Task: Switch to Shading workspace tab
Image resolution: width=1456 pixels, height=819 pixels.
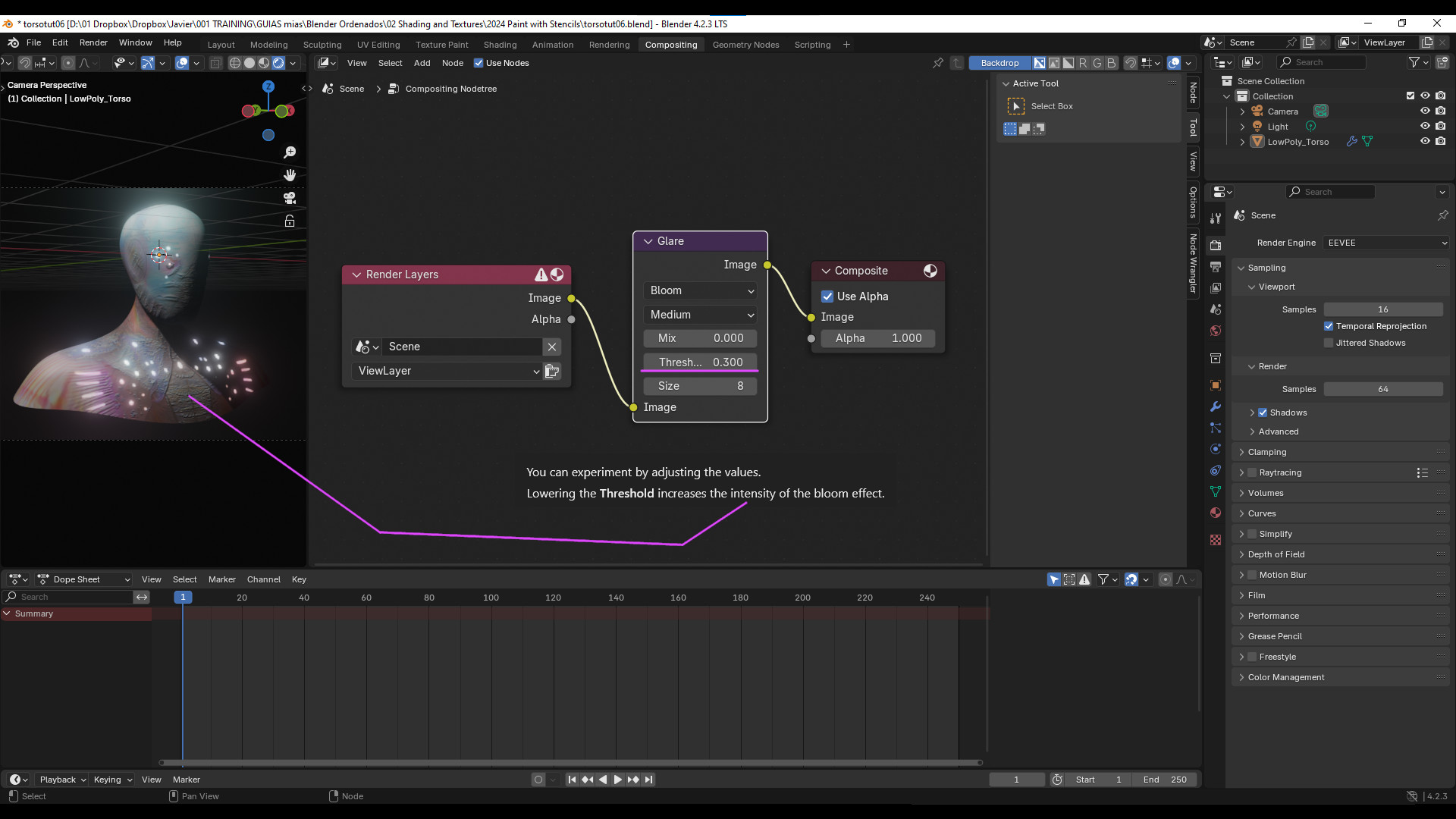Action: 500,45
